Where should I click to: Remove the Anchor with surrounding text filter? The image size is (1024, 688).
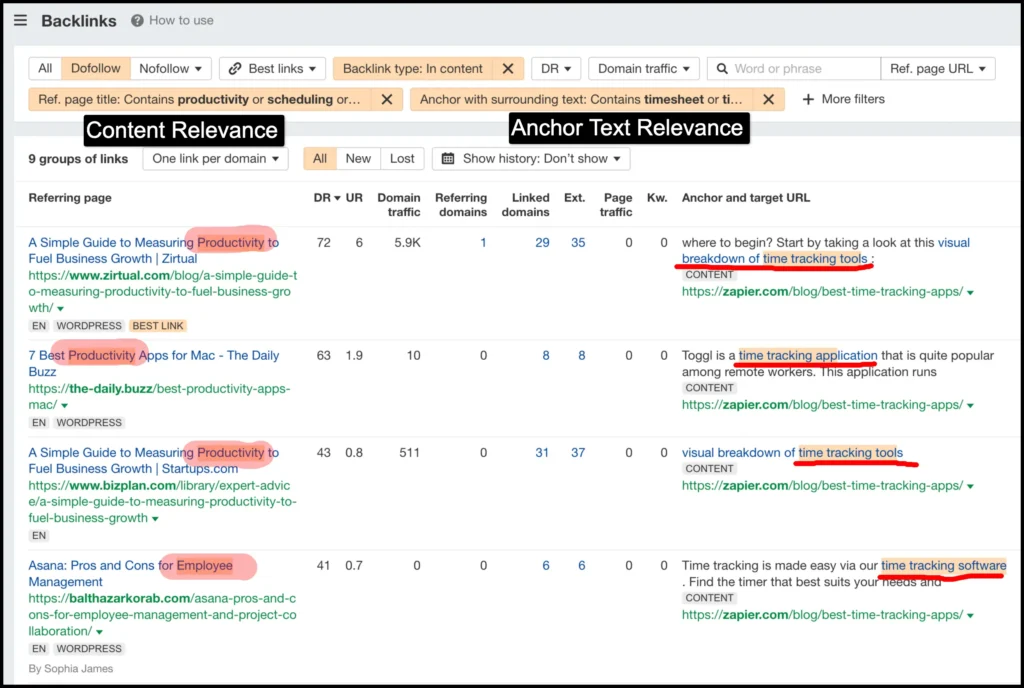(x=769, y=99)
